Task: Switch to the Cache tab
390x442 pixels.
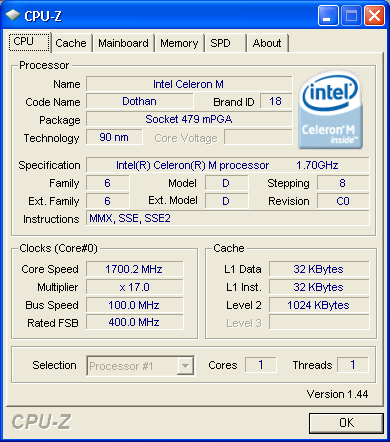Action: coord(71,43)
